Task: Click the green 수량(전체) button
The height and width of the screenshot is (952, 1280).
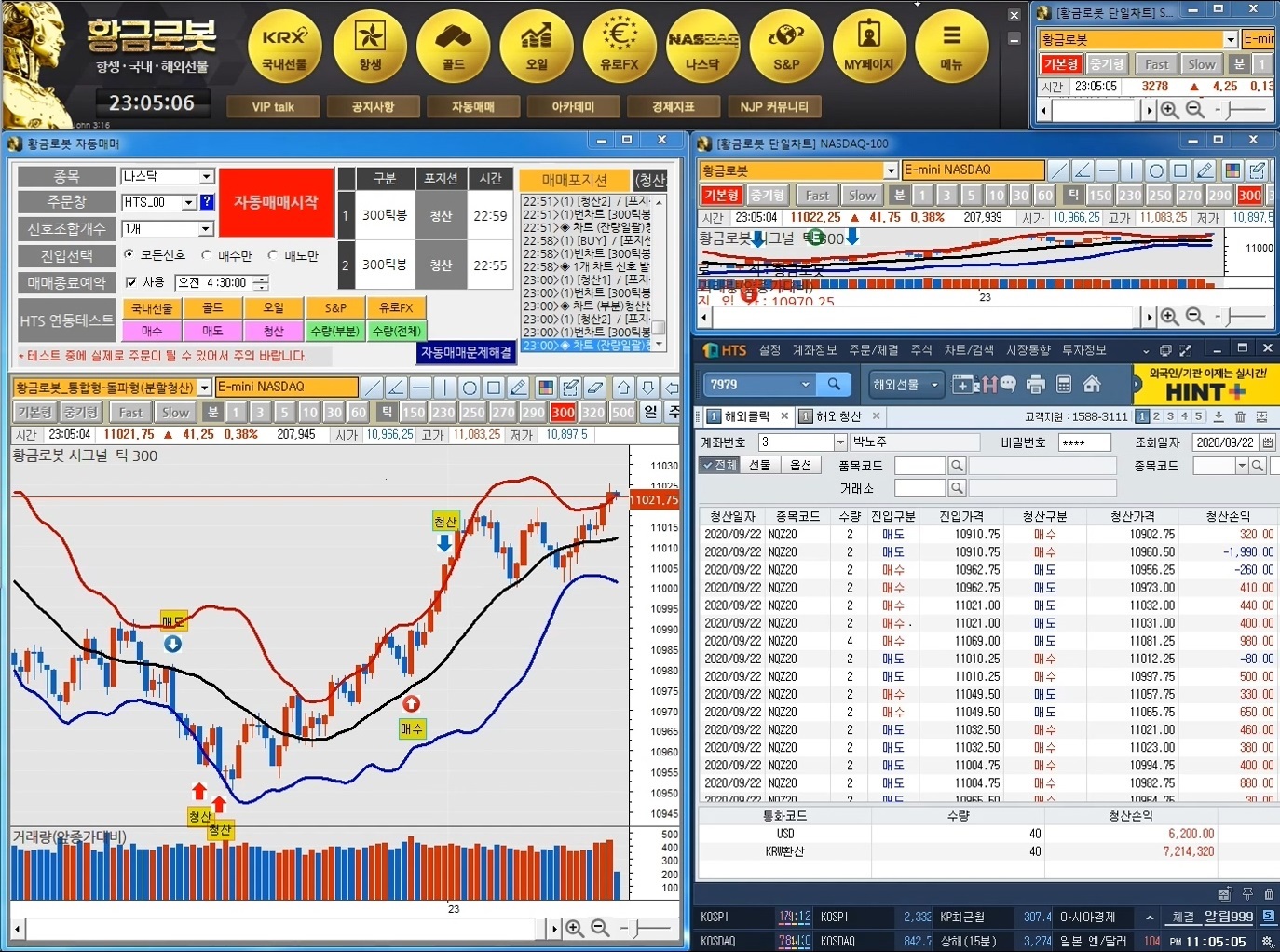Action: [x=396, y=331]
